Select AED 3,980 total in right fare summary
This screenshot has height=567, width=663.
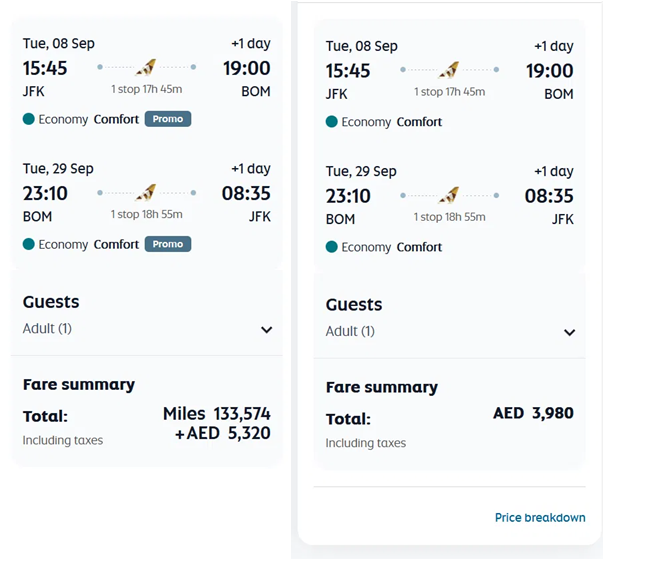click(533, 413)
